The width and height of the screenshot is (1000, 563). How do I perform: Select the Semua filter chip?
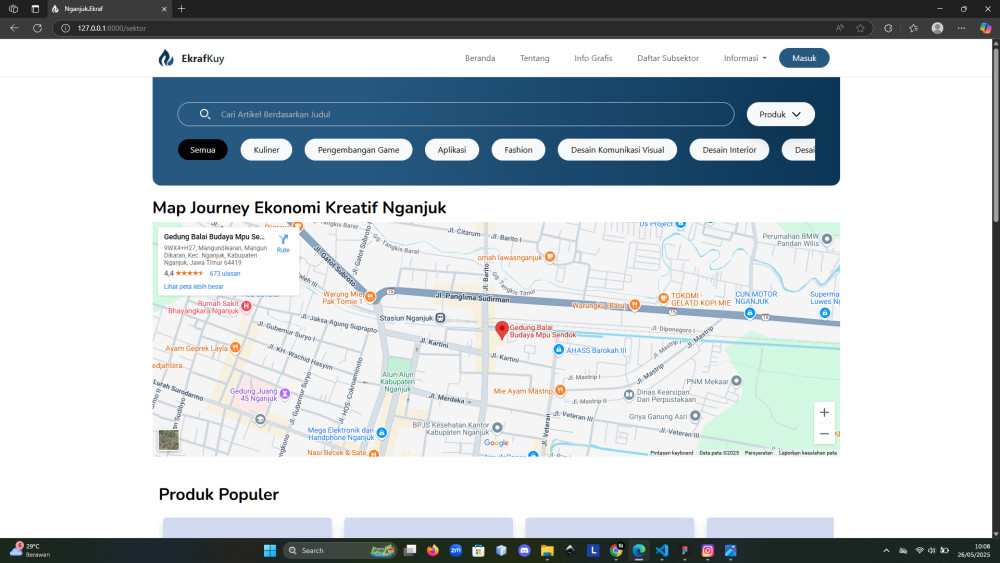(x=203, y=150)
